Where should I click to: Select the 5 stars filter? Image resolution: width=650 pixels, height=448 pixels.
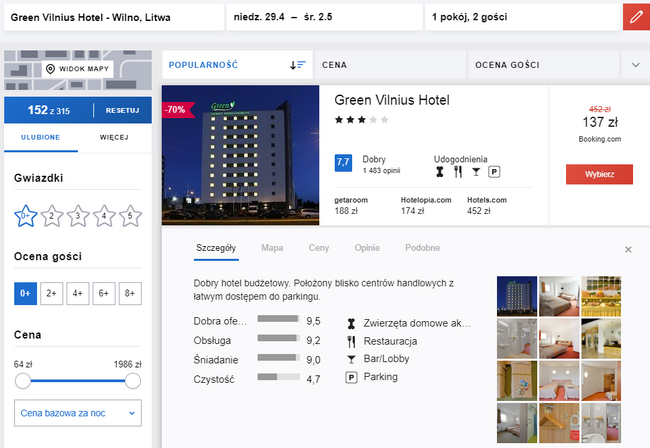pos(130,216)
